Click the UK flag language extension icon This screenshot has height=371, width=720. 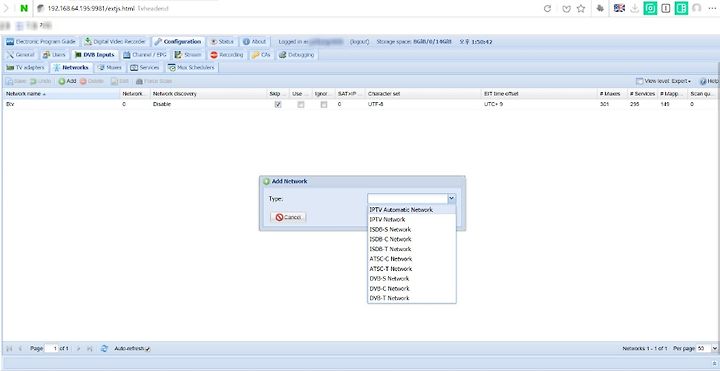pyautogui.click(x=619, y=8)
